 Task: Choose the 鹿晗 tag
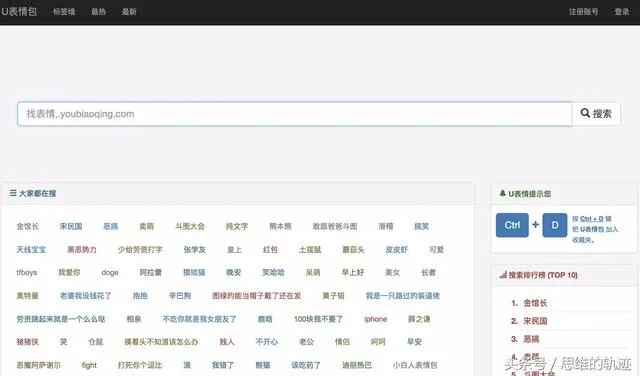[x=265, y=319]
